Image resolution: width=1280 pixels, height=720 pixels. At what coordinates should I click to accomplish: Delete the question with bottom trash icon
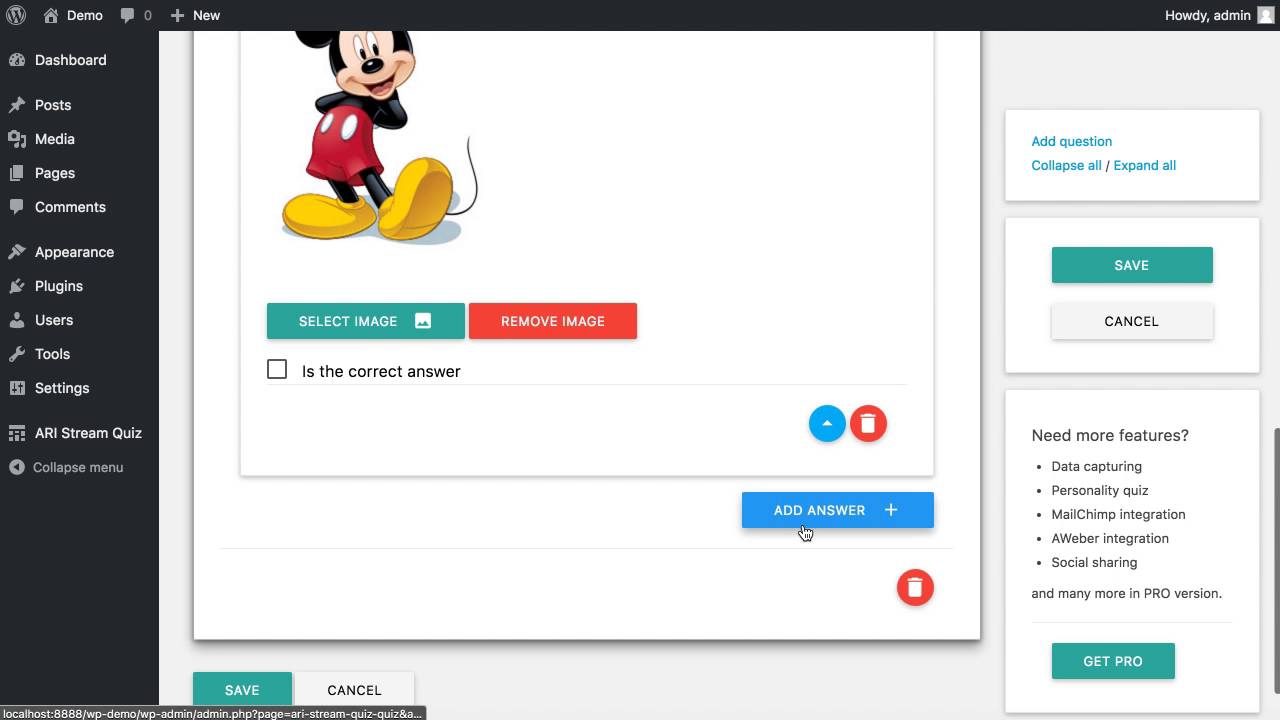click(915, 588)
